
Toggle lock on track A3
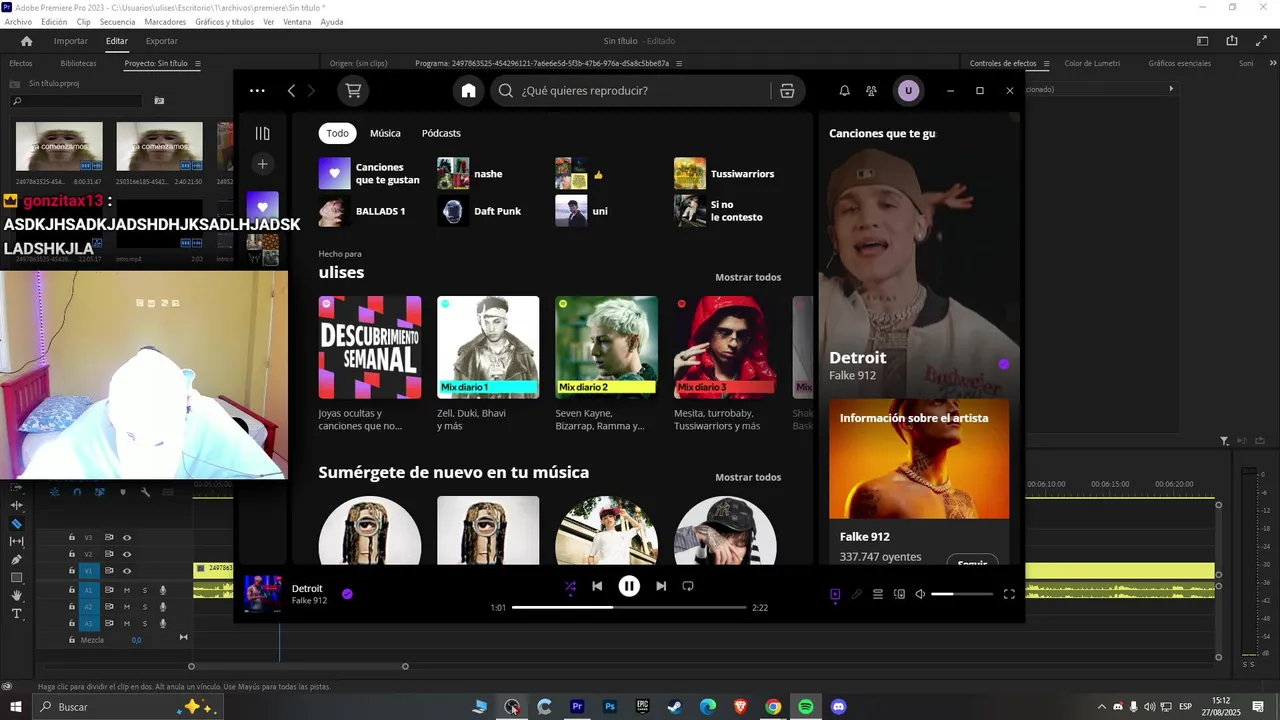coord(71,623)
